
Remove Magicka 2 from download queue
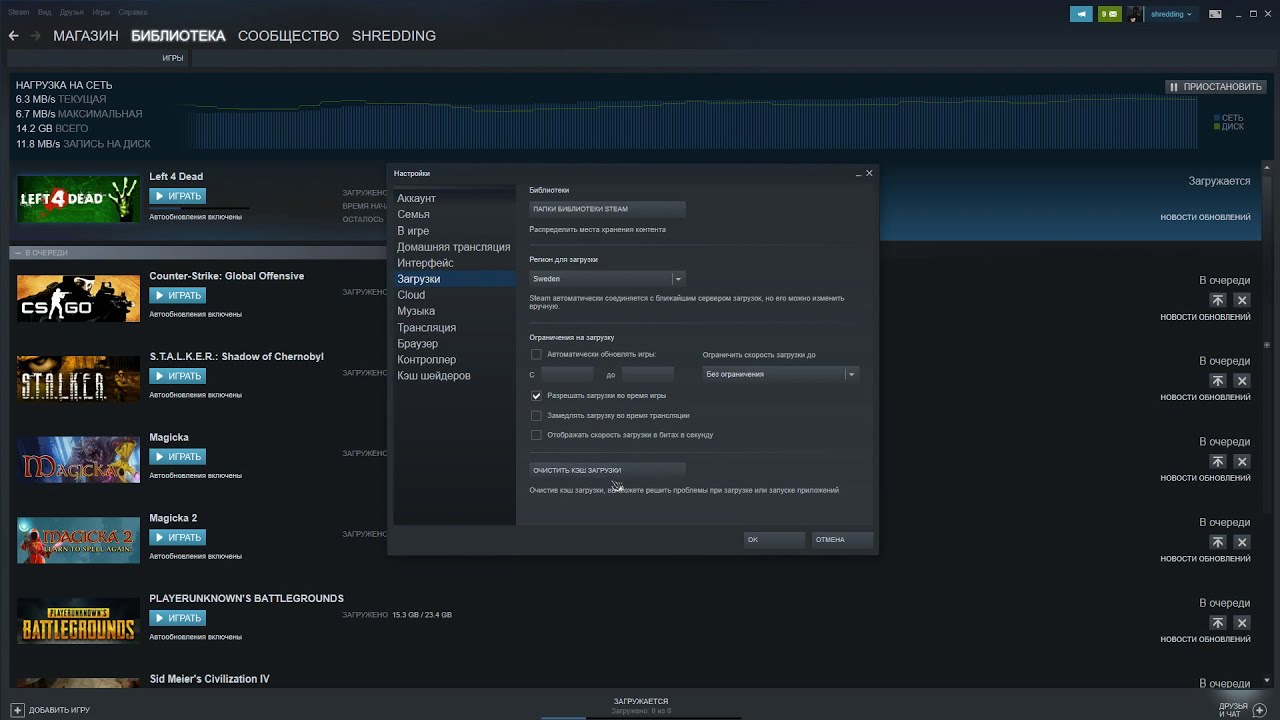click(x=1242, y=542)
